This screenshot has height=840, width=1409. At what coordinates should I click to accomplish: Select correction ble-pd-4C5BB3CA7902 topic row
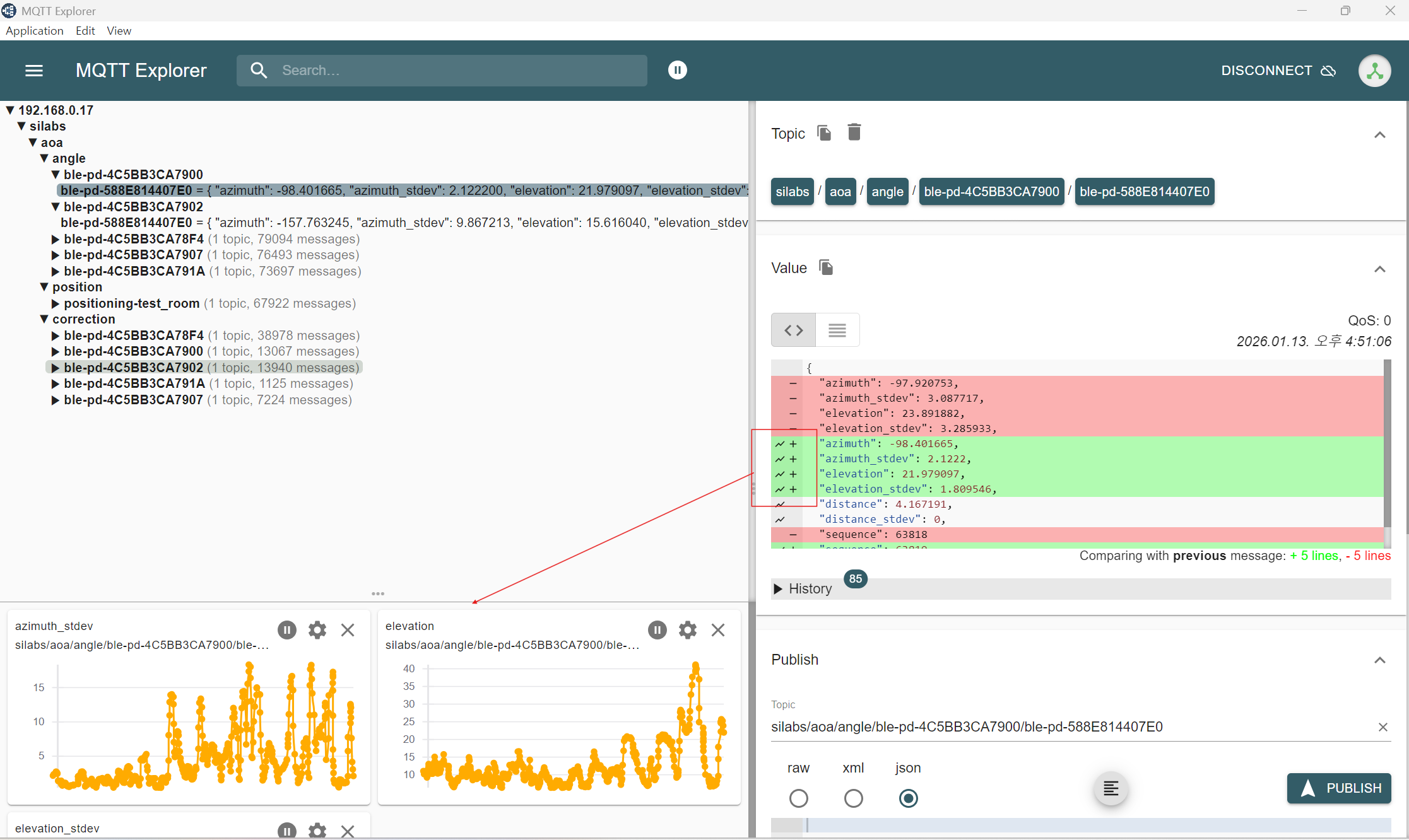205,368
